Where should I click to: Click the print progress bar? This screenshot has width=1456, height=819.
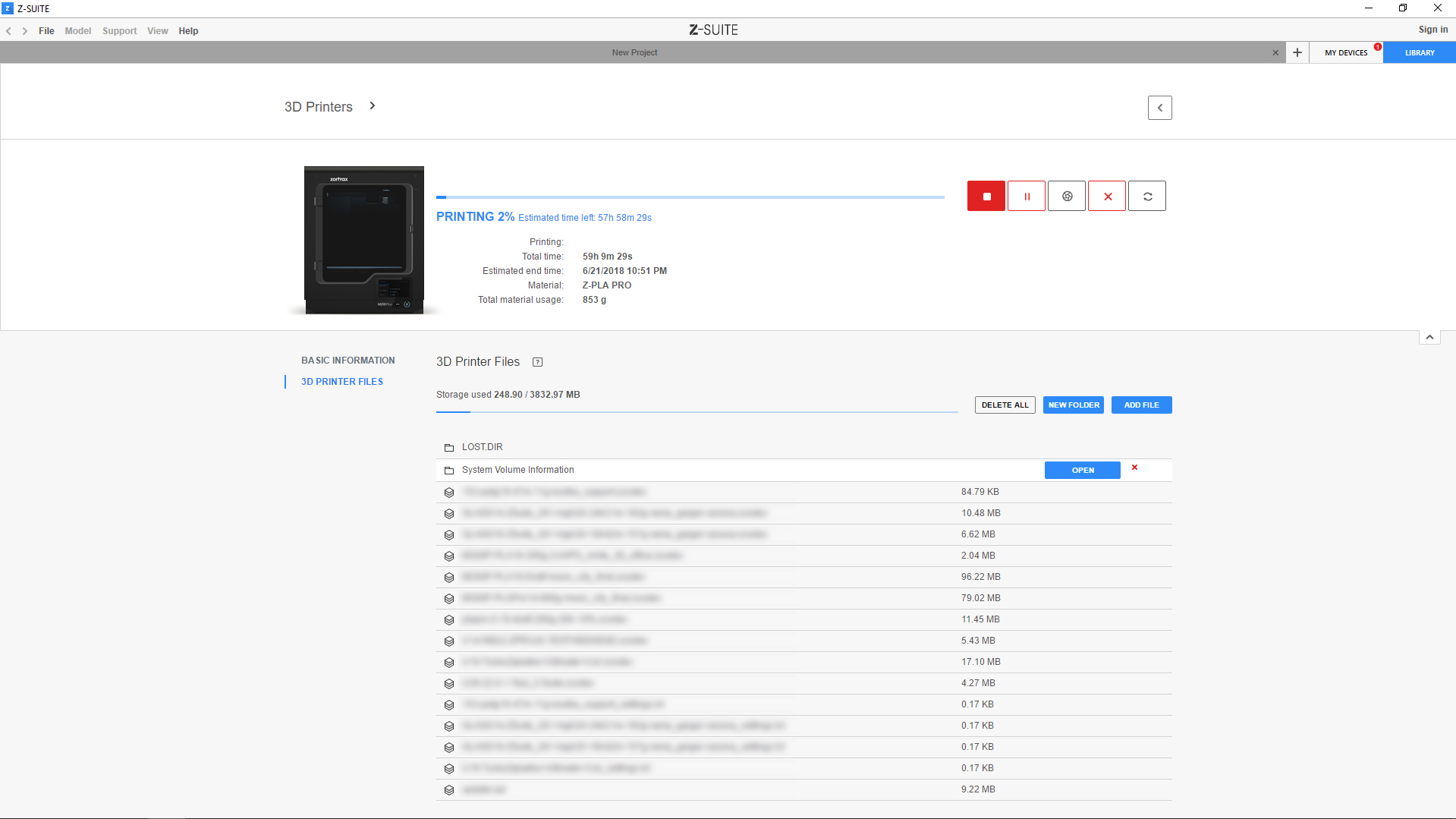(x=690, y=197)
